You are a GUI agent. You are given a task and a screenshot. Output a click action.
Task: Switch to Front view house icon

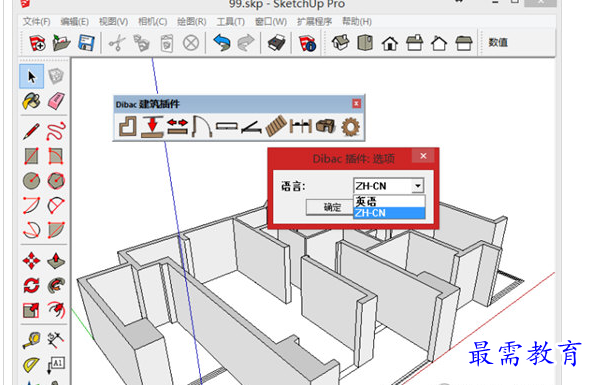(x=390, y=43)
